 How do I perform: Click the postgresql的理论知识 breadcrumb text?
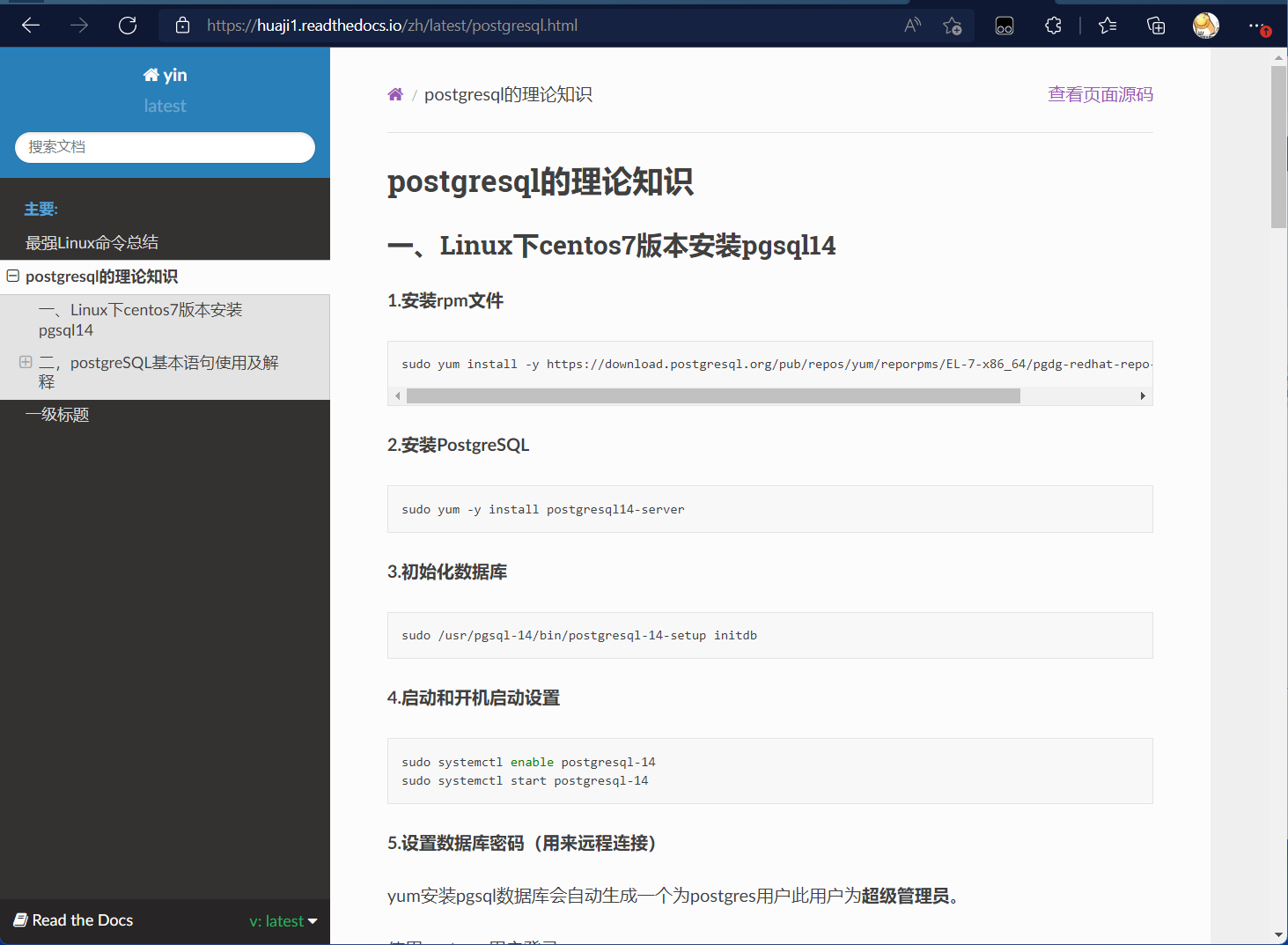click(508, 94)
